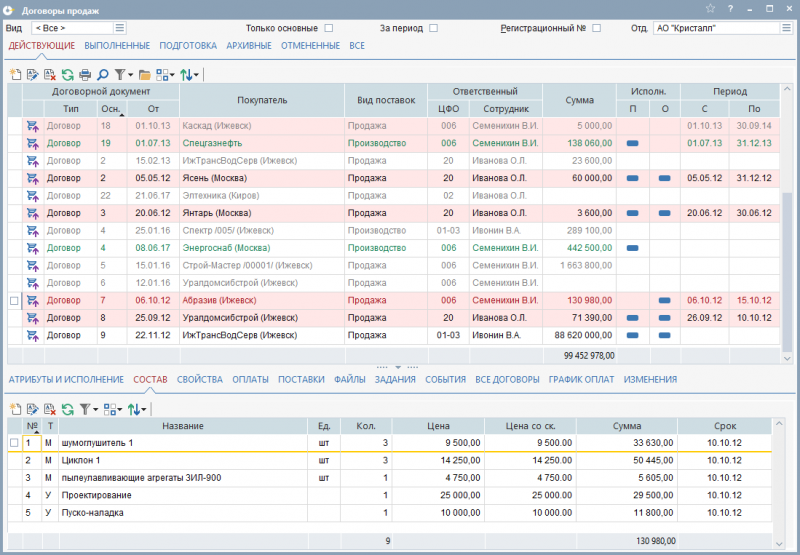The width and height of the screenshot is (800, 555).
Task: Open the 'ОПЛАТЫ' tab
Action: coord(250,380)
